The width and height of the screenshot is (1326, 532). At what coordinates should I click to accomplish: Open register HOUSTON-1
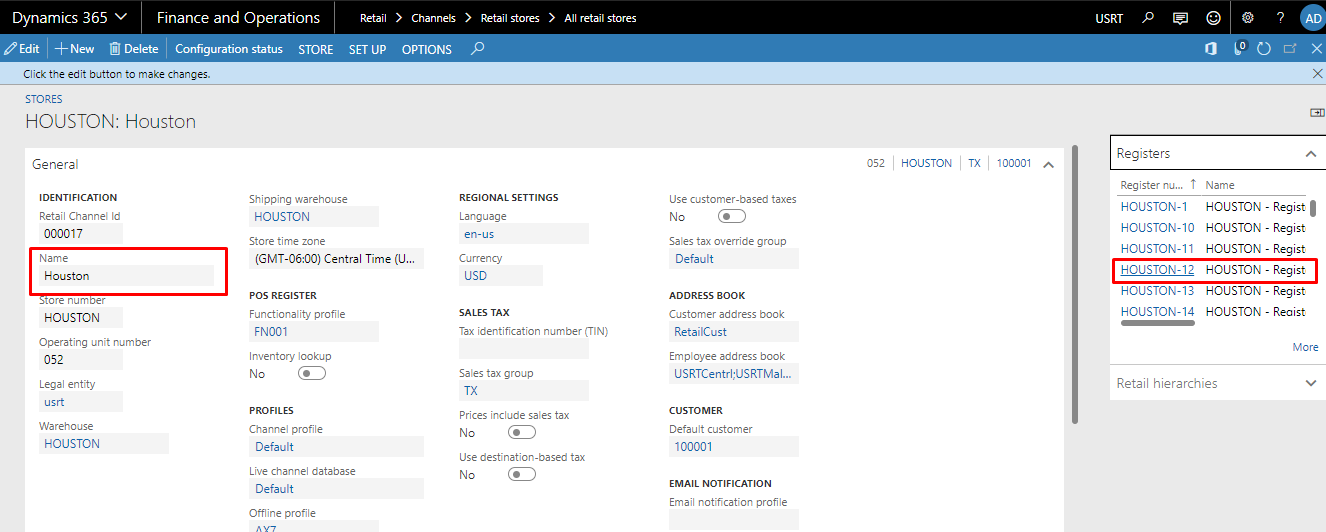point(1154,207)
